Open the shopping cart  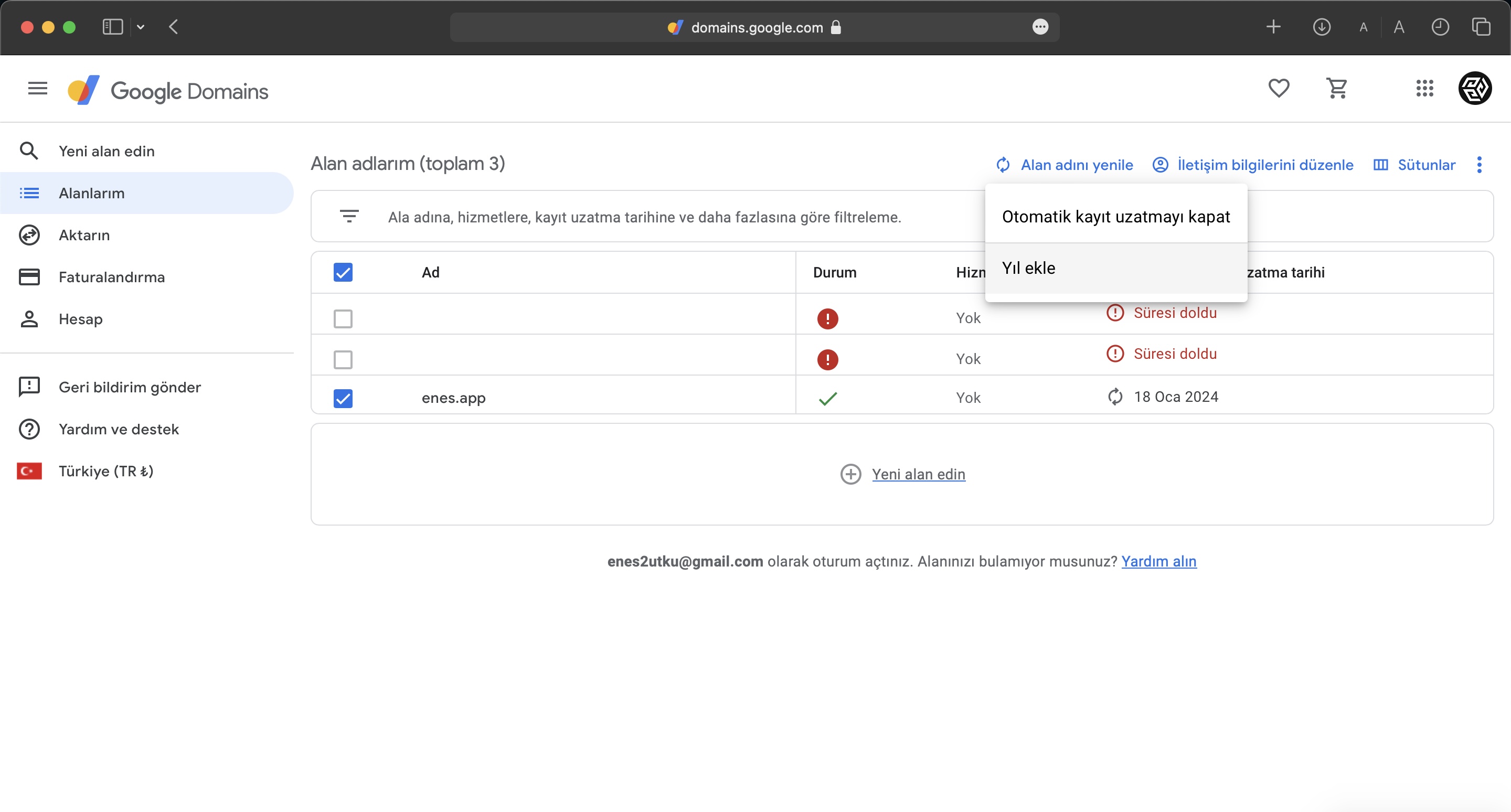(x=1337, y=89)
